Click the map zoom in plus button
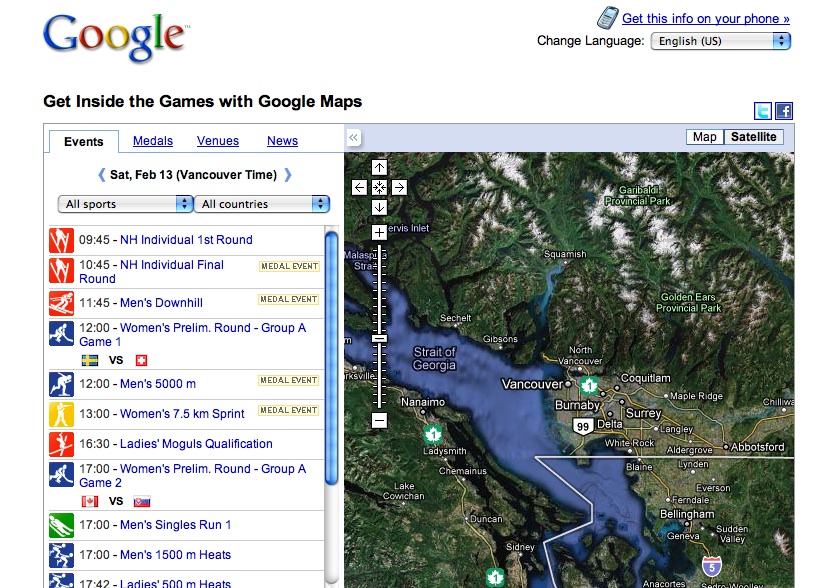Viewport: 832px width, 588px height. tap(379, 232)
